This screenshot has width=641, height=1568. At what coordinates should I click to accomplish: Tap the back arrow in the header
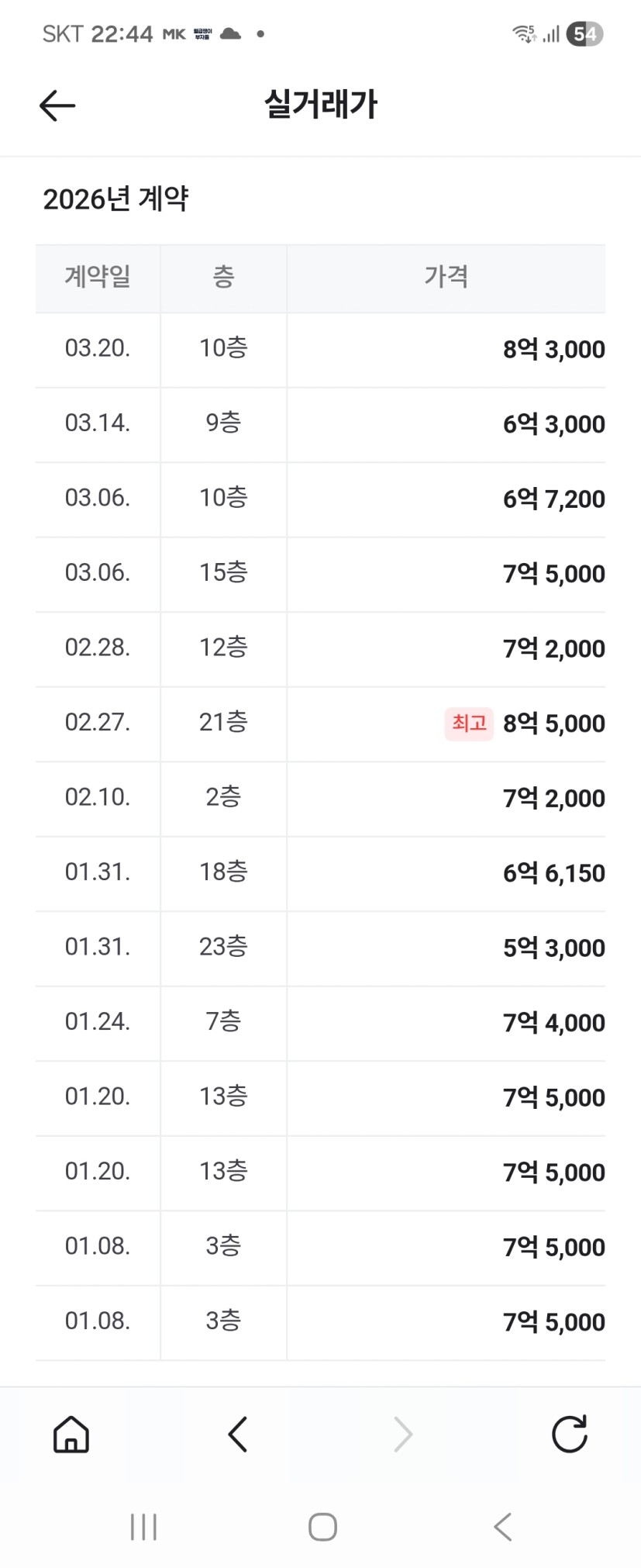pyautogui.click(x=57, y=105)
